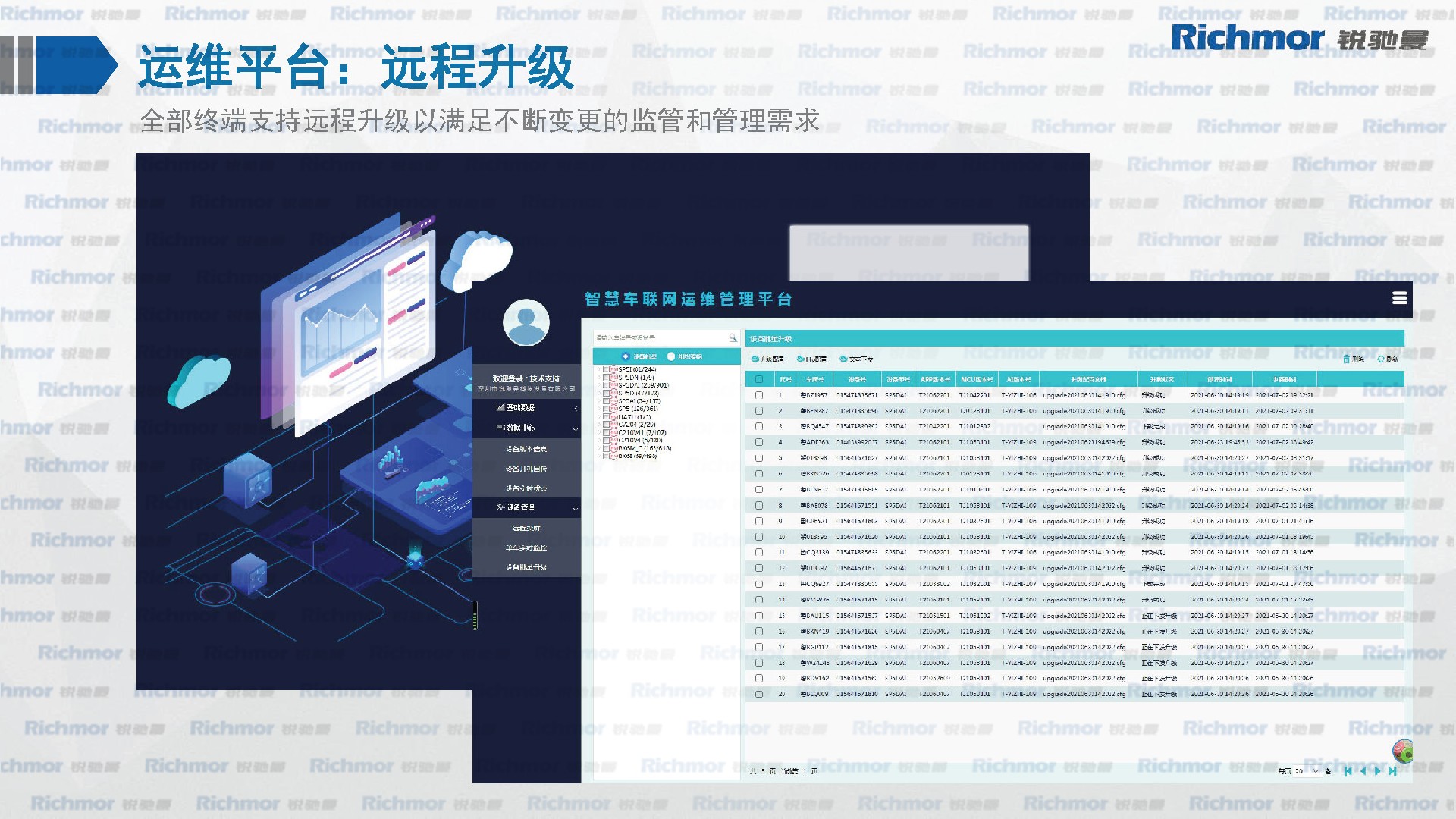1456x819 pixels.
Task: Click the red device icon beside SP5 (126/361)
Action: coord(614,409)
